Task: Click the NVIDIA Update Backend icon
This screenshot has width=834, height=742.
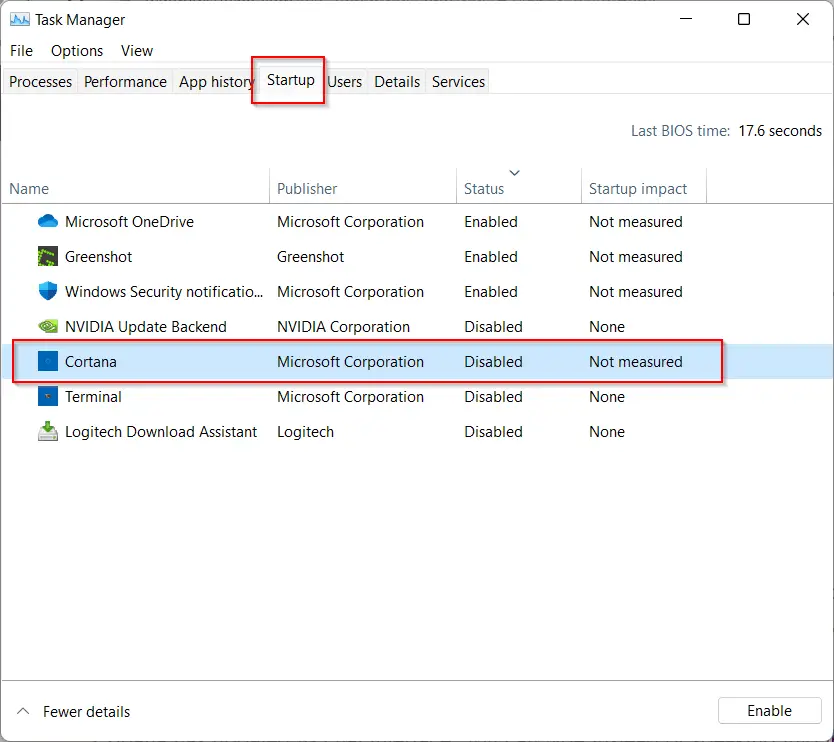Action: pos(48,326)
